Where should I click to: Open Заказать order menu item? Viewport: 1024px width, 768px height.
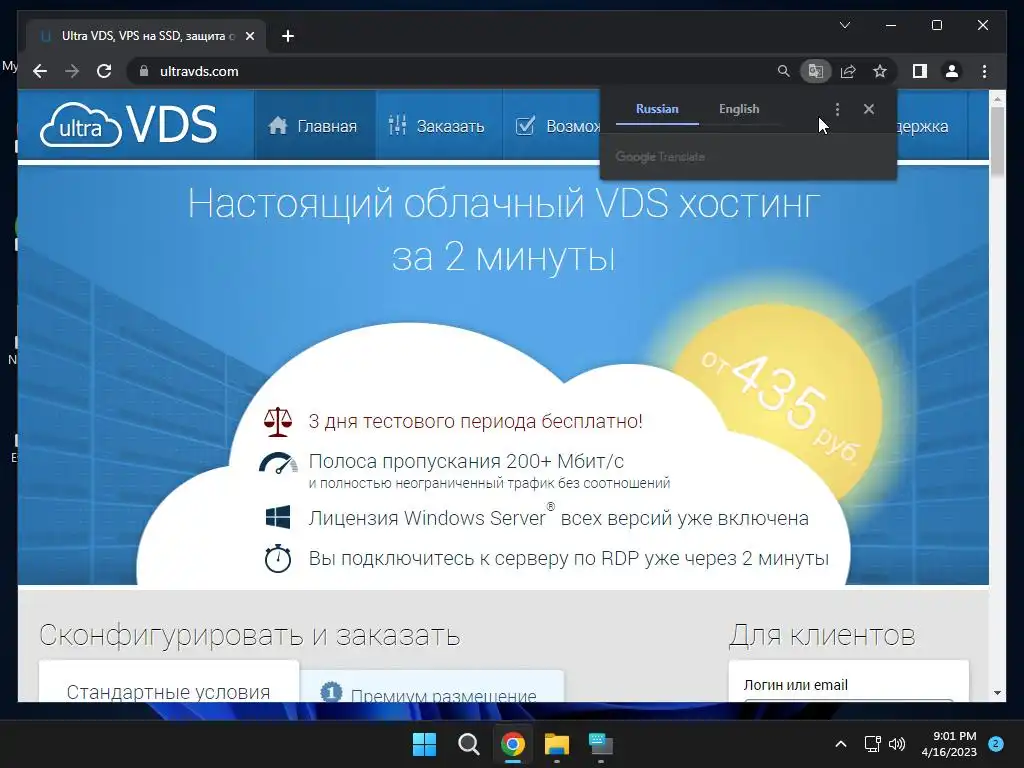(x=436, y=125)
